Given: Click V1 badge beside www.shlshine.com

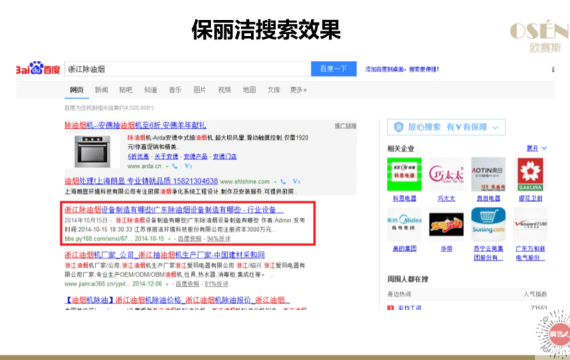Looking at the screenshot, I should coord(296,181).
